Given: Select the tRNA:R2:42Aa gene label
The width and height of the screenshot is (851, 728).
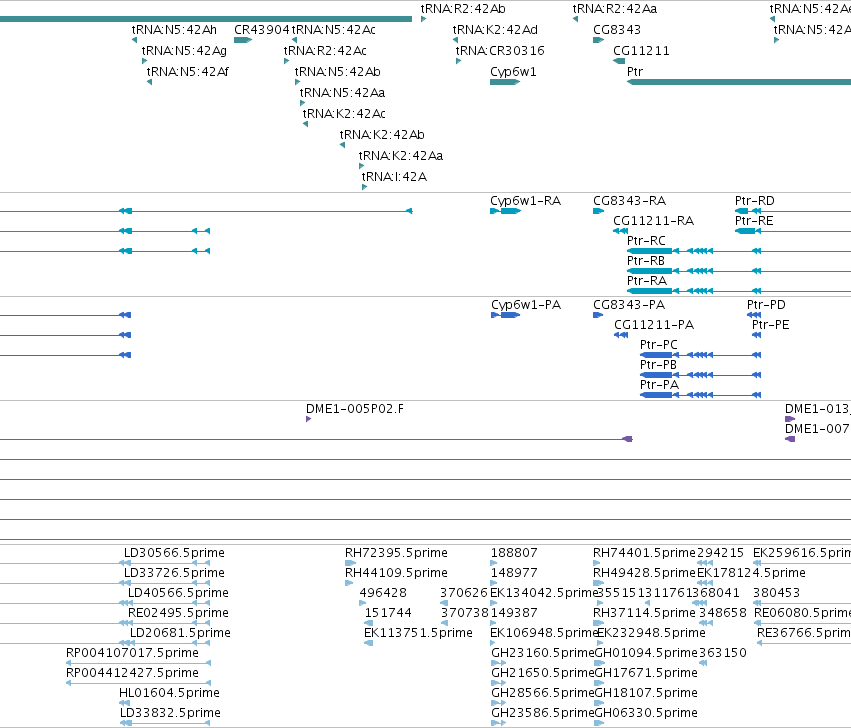Looking at the screenshot, I should (614, 9).
